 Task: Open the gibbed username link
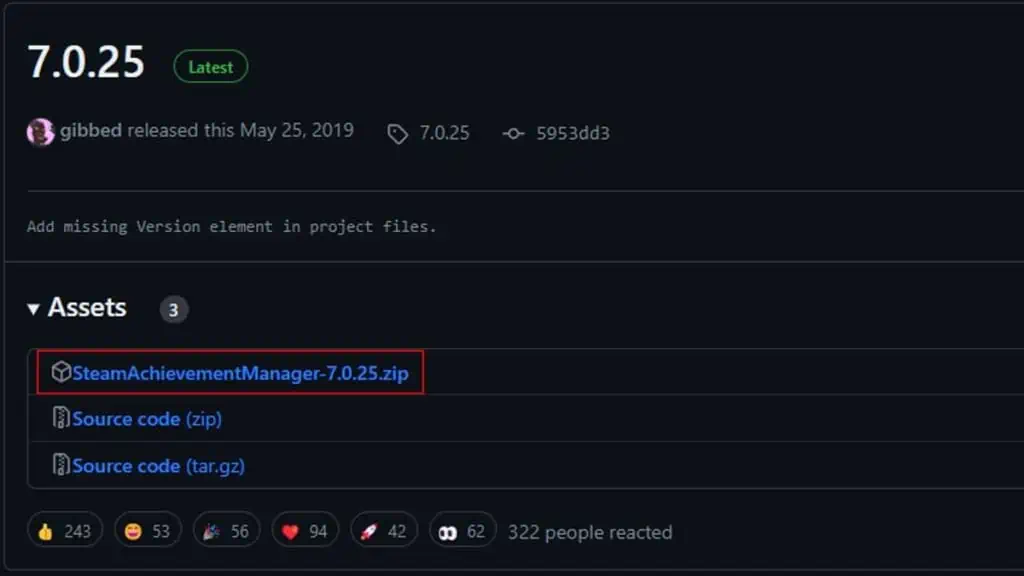click(91, 131)
